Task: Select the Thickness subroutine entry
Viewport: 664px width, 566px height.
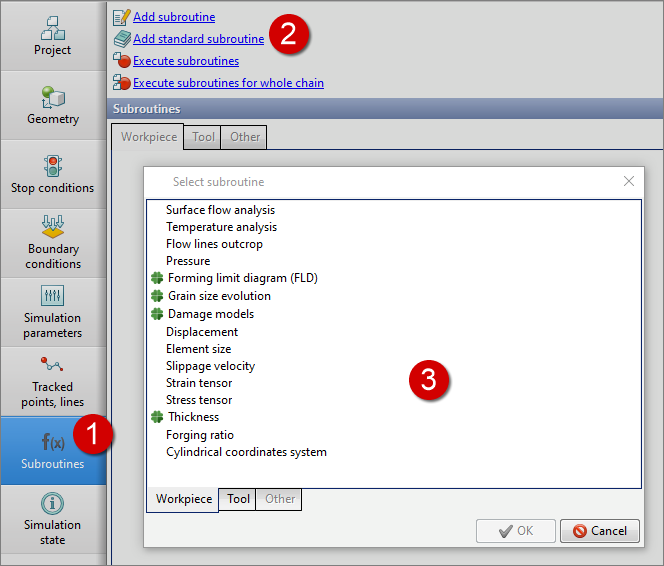Action: (193, 417)
